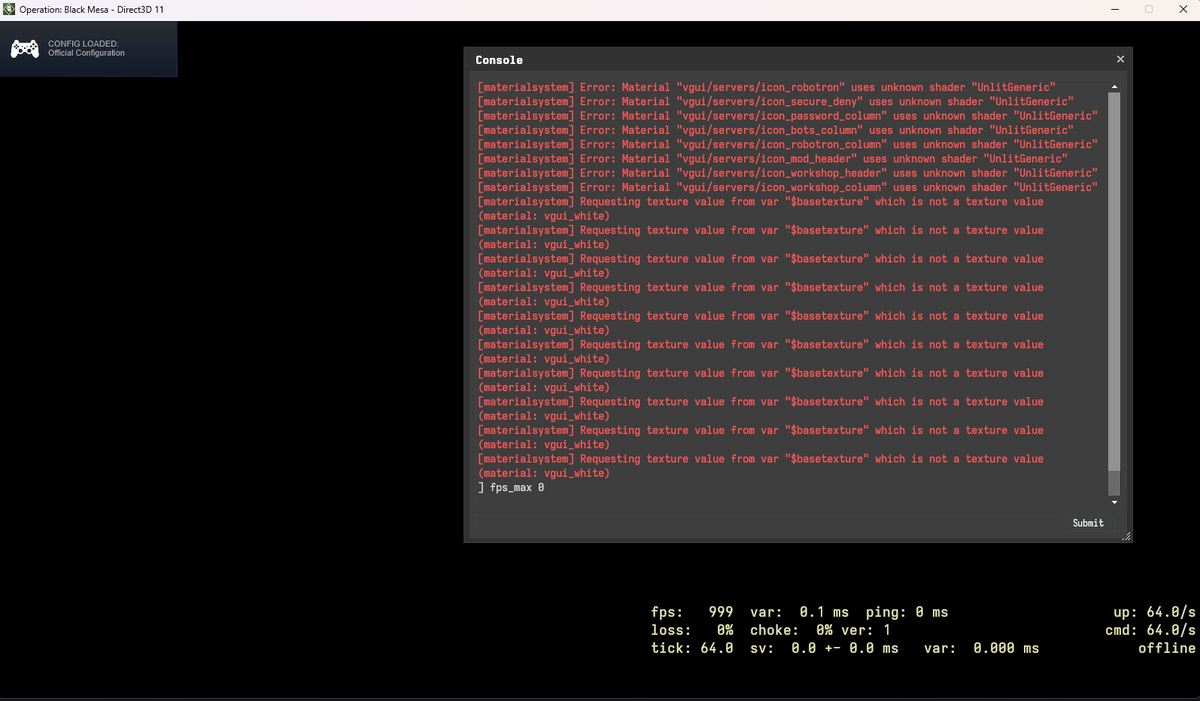Click the icon_workshop_header error line
The height and width of the screenshot is (701, 1200).
click(788, 173)
